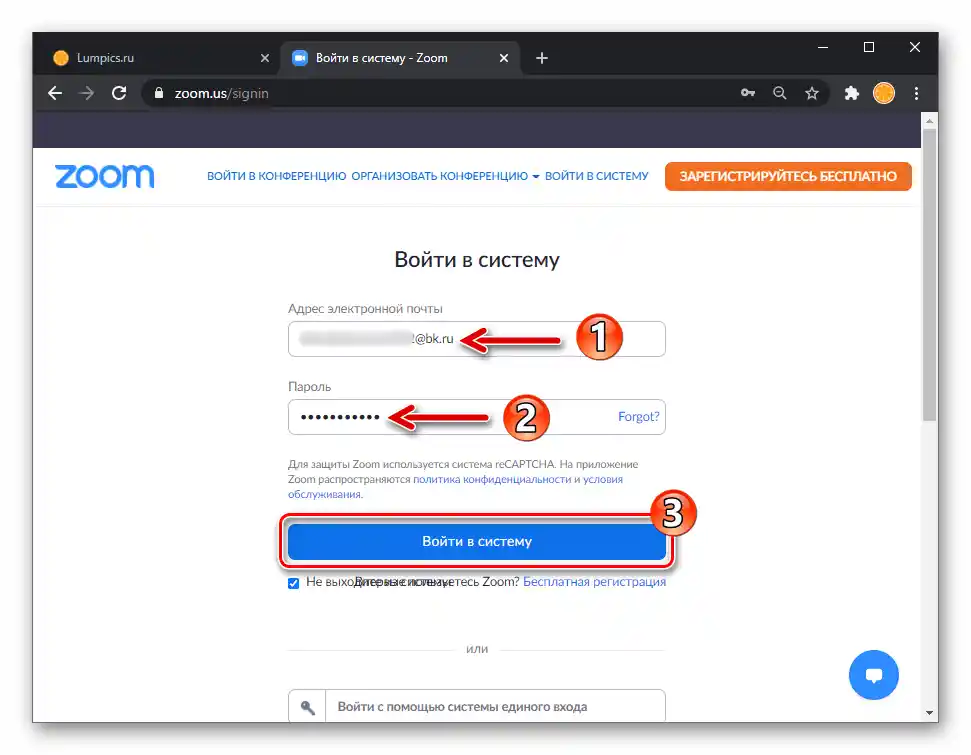Screen dimensions: 971x755
Task: Click the Forgot? password link
Action: [638, 416]
